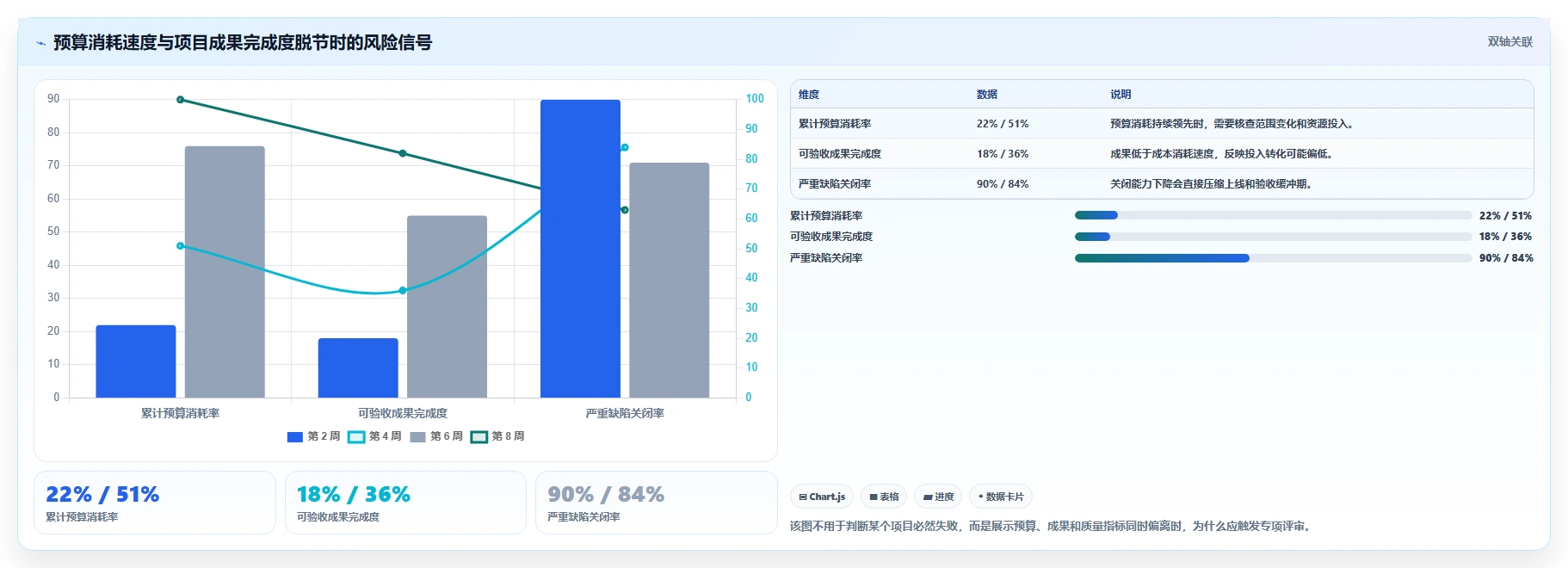Click the 累计预算消耗率 progress bar
This screenshot has height=568, width=1568.
click(1273, 215)
